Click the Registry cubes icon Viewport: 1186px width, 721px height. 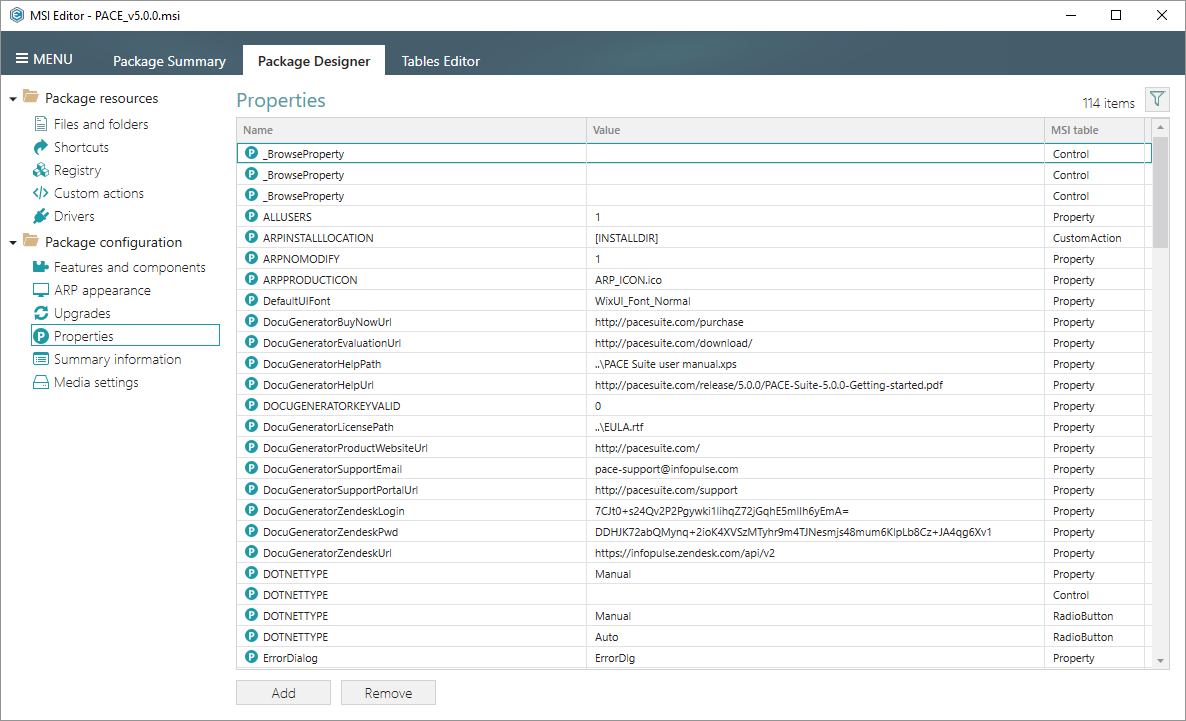point(41,170)
